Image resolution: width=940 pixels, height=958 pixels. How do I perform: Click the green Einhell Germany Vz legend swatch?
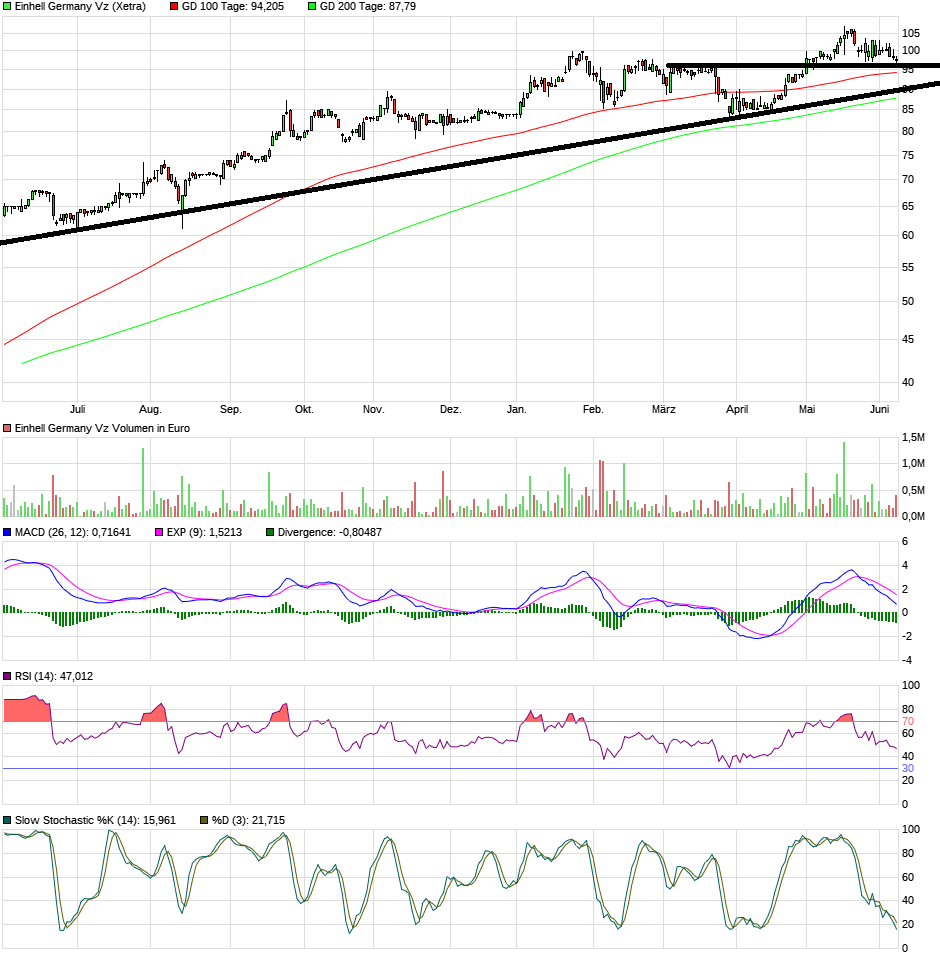pos(8,7)
